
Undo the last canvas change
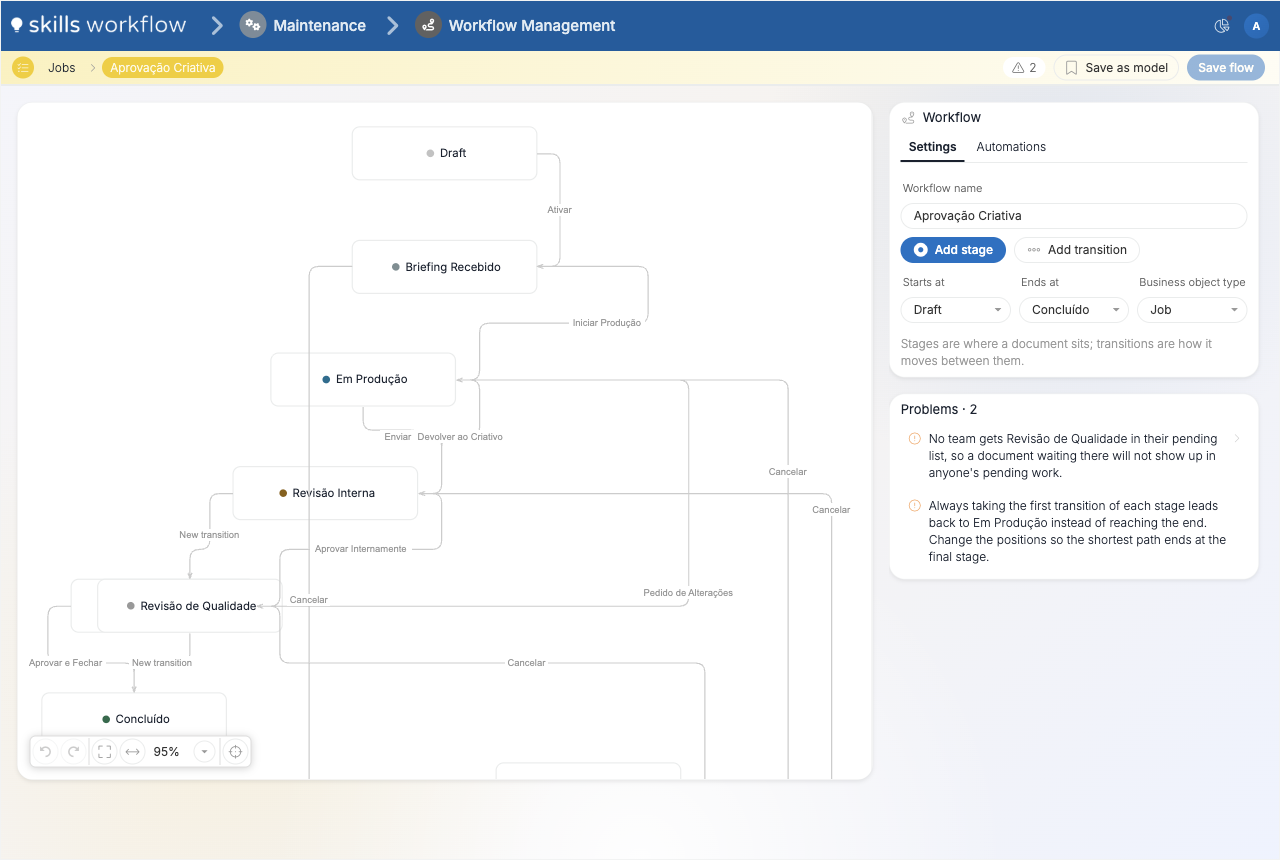click(45, 752)
